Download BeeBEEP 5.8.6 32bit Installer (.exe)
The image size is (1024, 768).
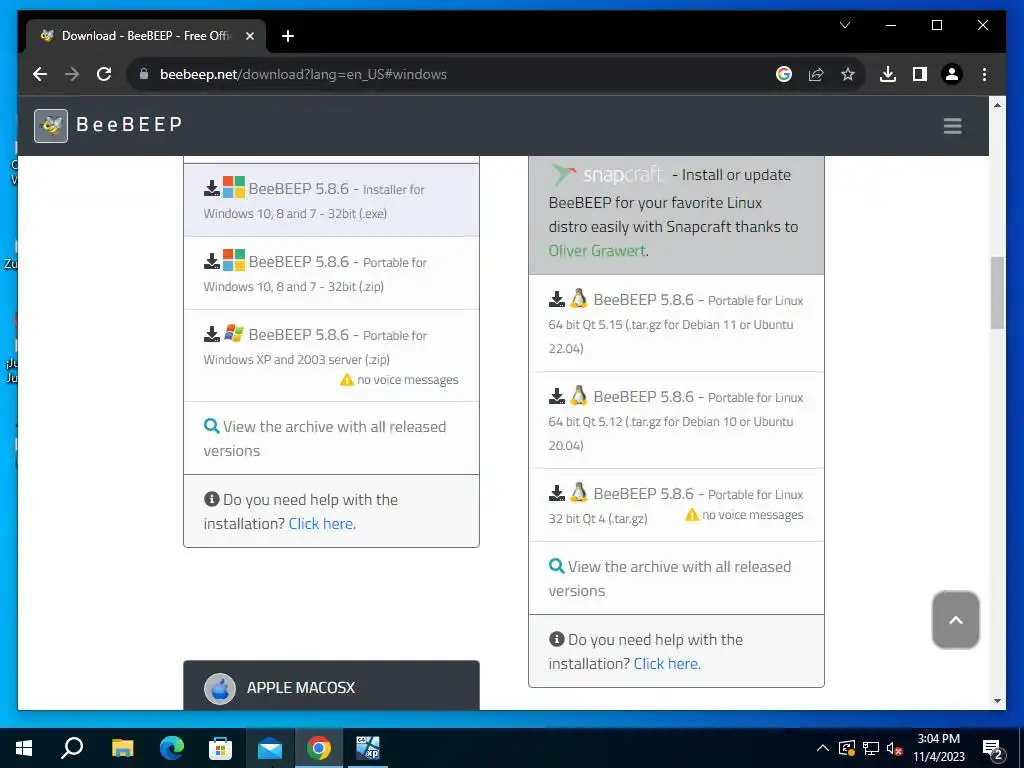(x=332, y=200)
